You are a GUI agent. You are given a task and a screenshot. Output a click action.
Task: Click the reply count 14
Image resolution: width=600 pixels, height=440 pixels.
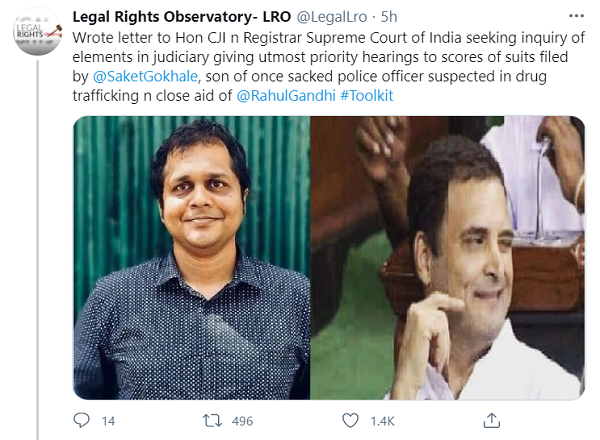108,421
